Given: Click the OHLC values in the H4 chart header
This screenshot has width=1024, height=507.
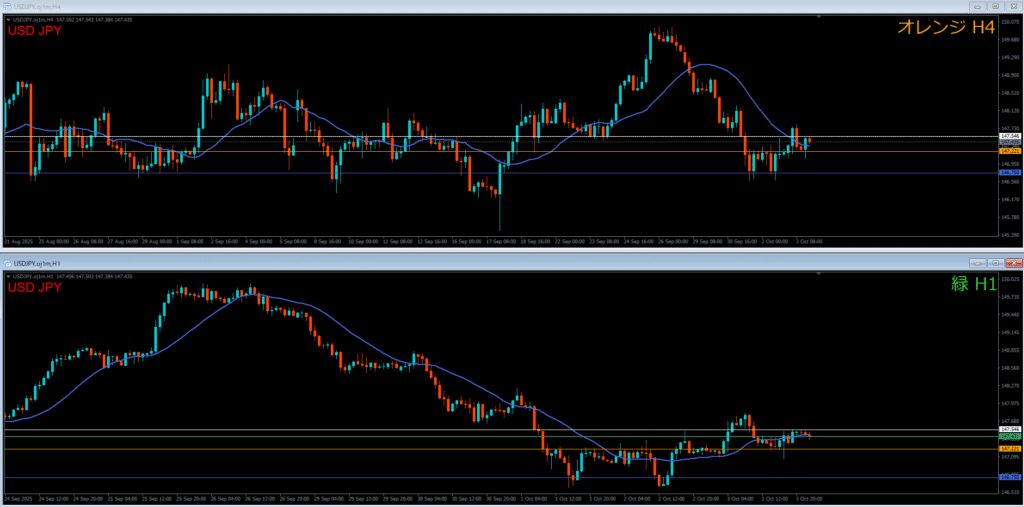Looking at the screenshot, I should pyautogui.click(x=94, y=20).
